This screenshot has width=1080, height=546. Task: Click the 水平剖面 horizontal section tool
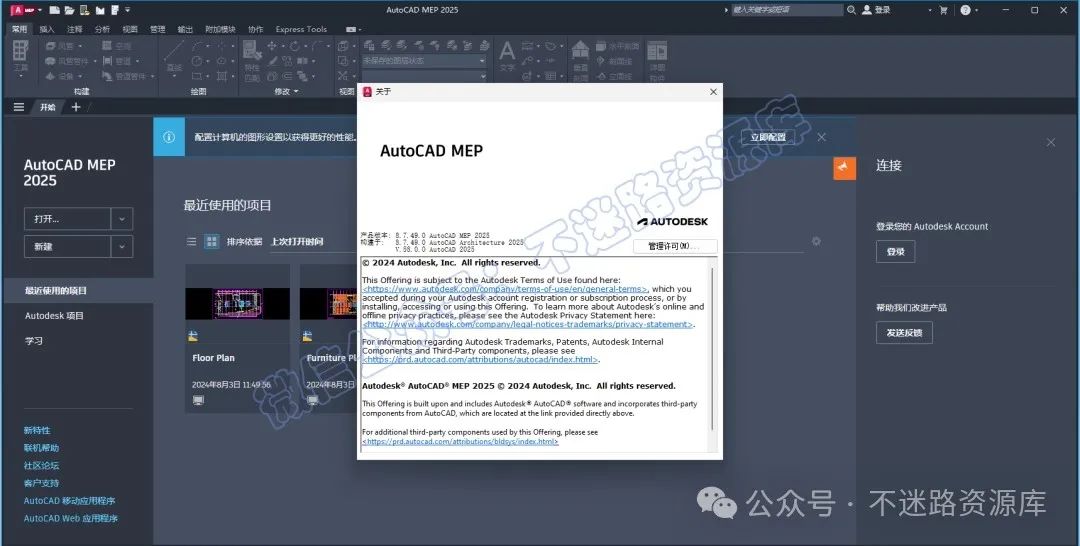pyautogui.click(x=618, y=46)
